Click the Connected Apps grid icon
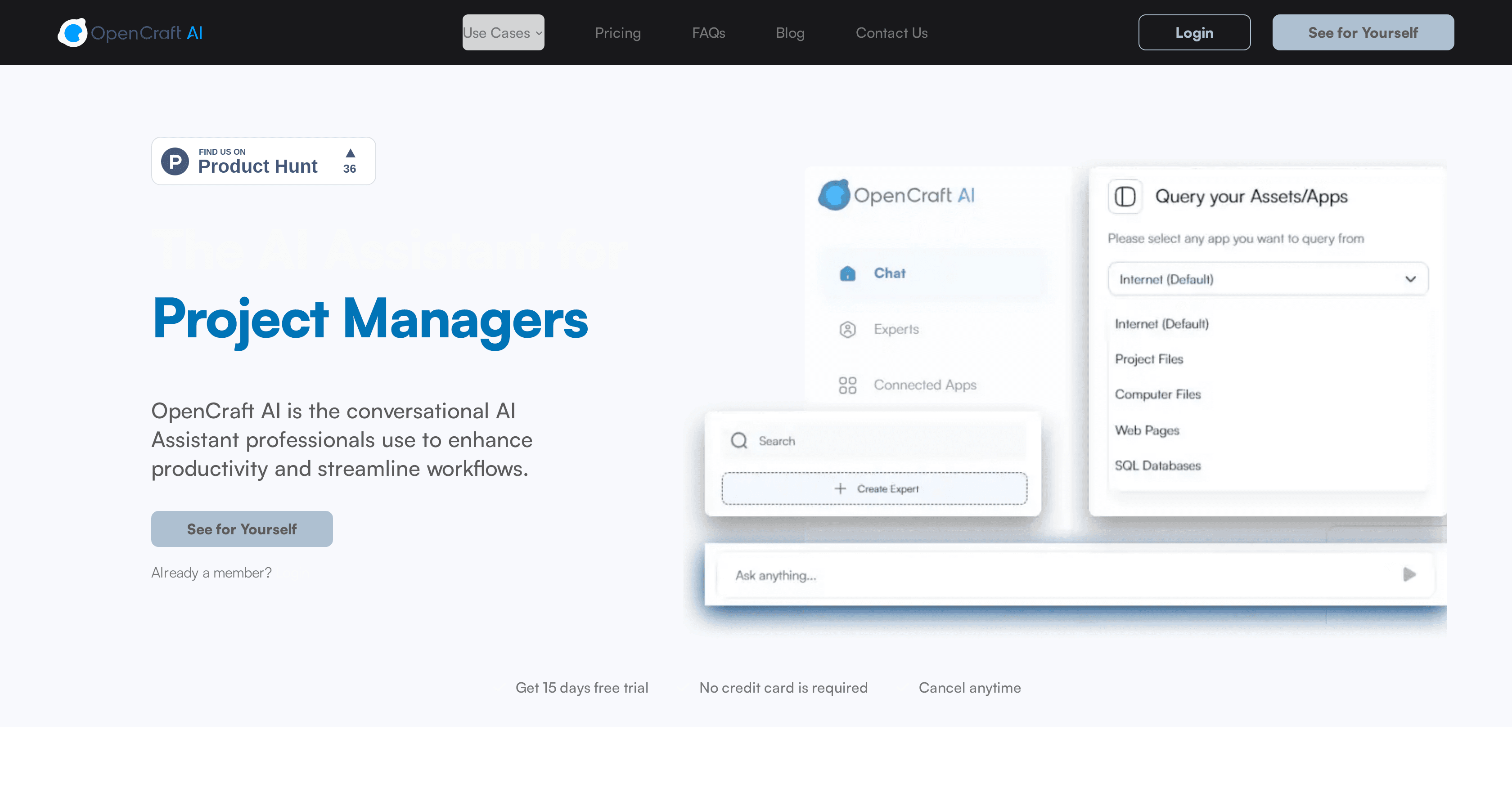 point(848,385)
